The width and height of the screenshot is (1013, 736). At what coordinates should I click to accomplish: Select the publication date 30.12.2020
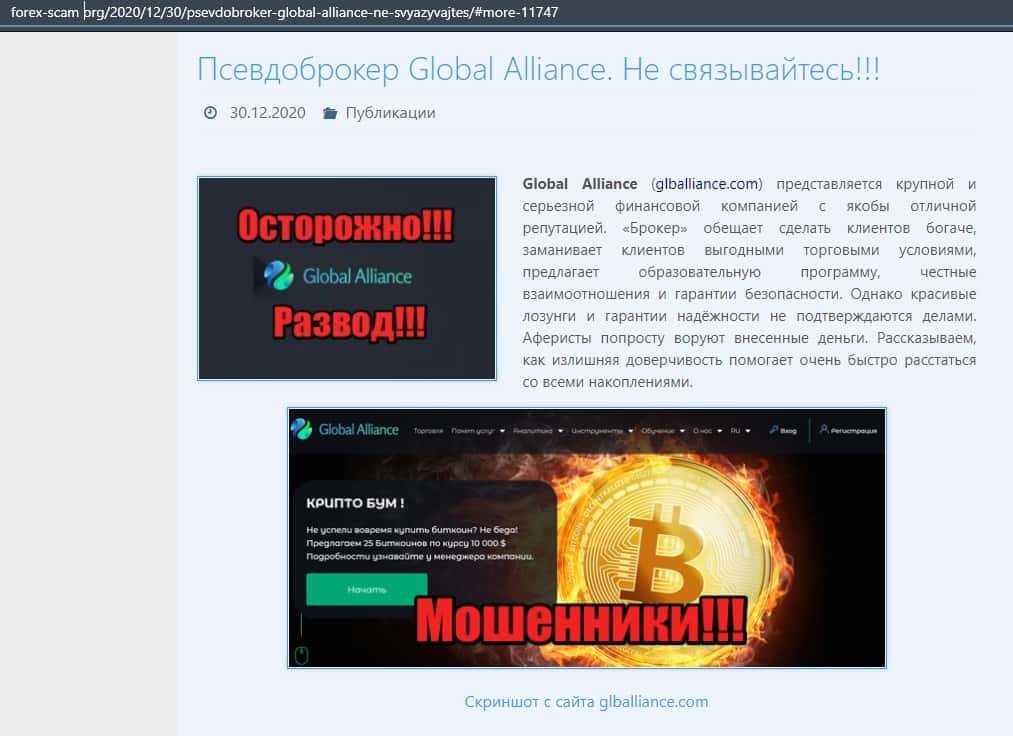pyautogui.click(x=267, y=113)
